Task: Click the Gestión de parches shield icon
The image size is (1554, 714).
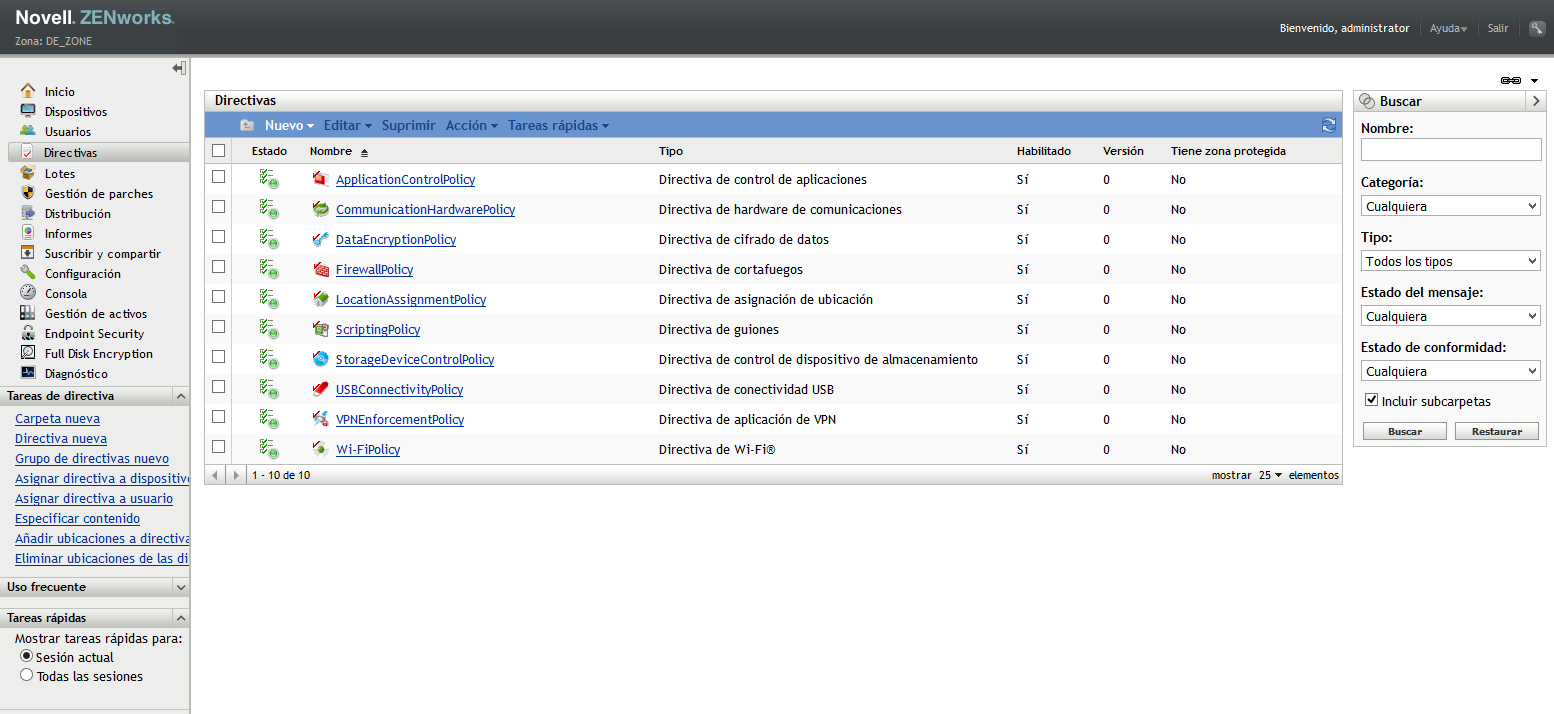Action: click(x=28, y=193)
